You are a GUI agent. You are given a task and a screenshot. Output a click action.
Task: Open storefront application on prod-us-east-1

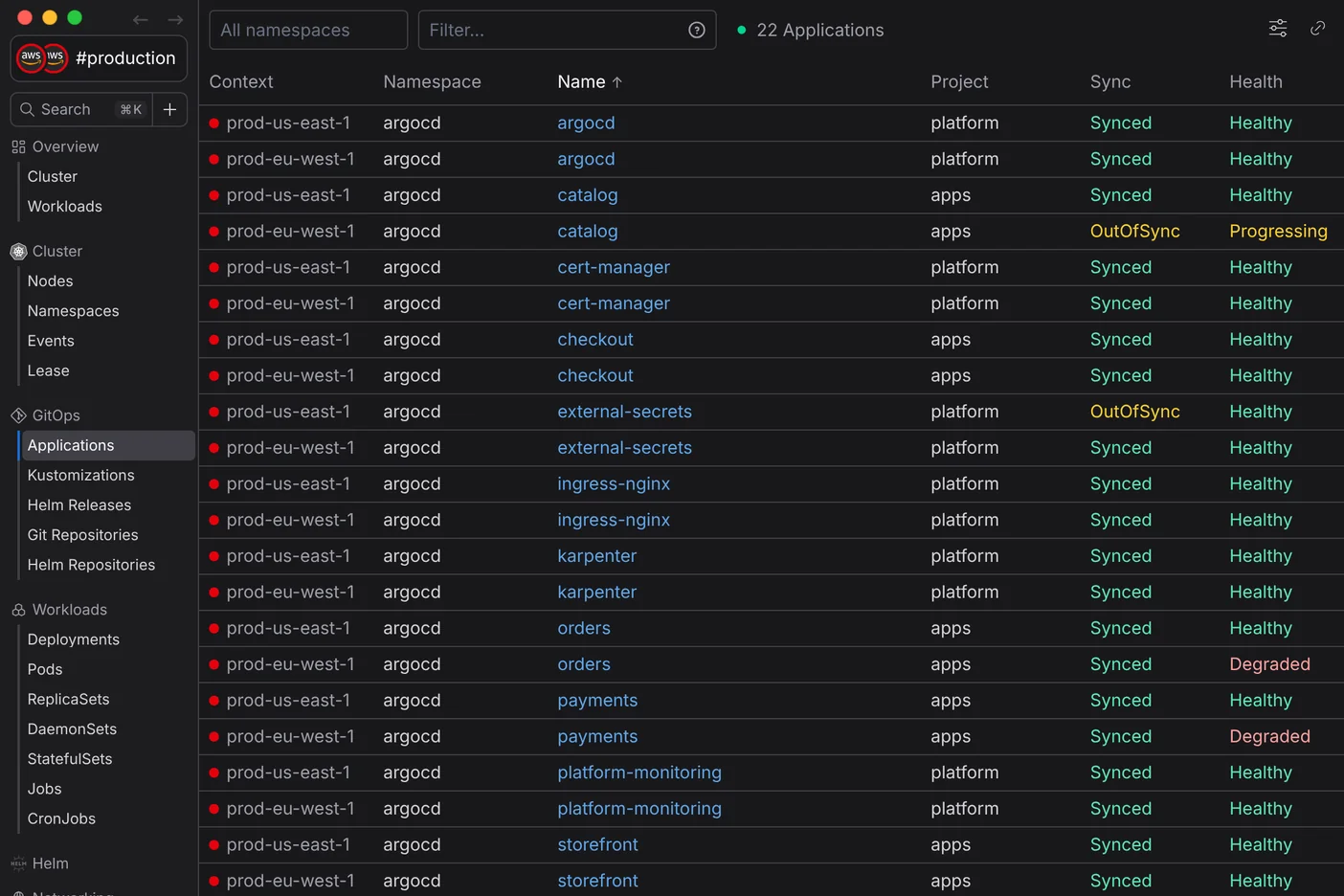597,845
